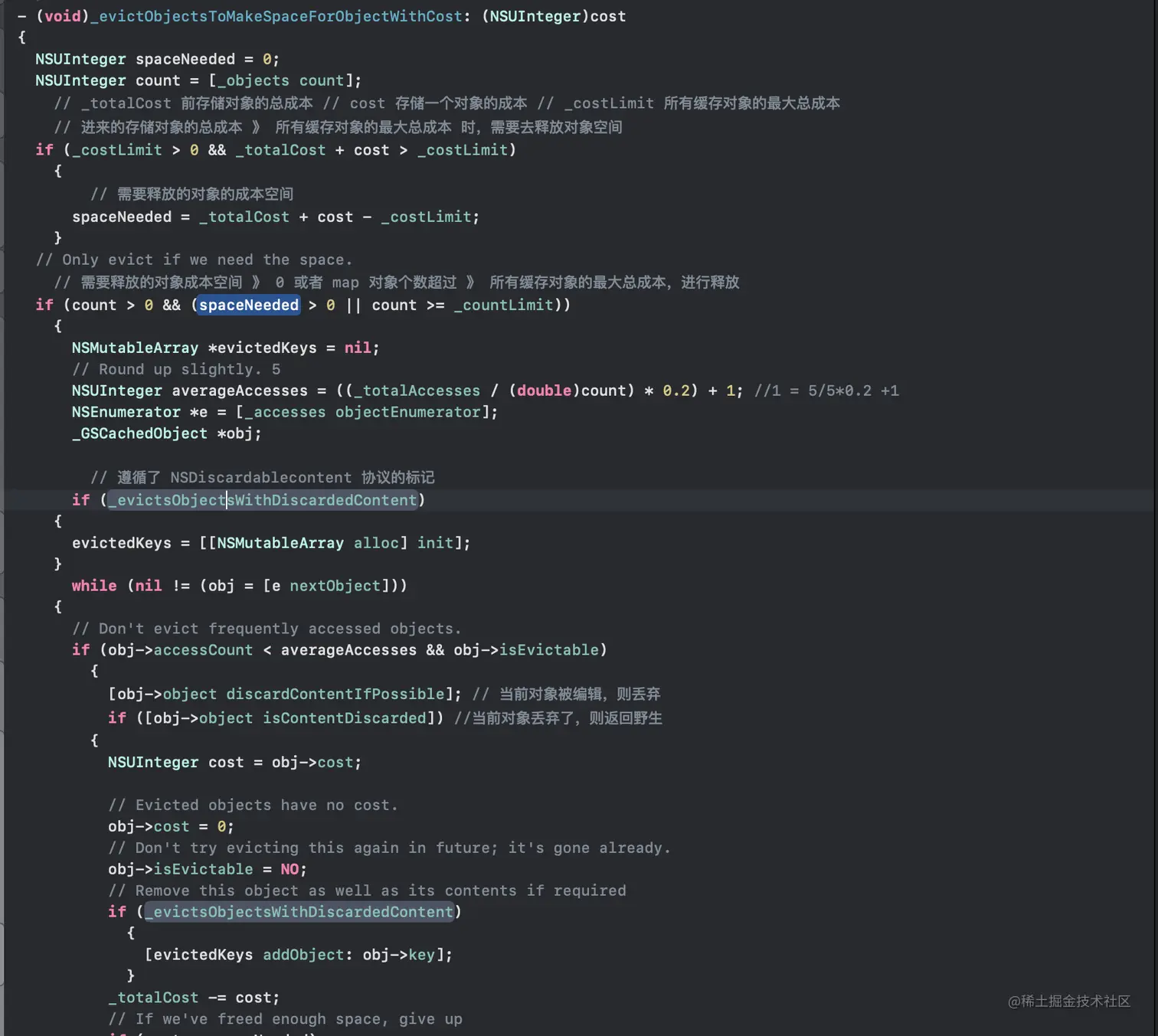Screen dimensions: 1158x1036
Task: Click the comment mentioning 'NSDiscardablecontent 协议的标记'
Action: click(263, 478)
